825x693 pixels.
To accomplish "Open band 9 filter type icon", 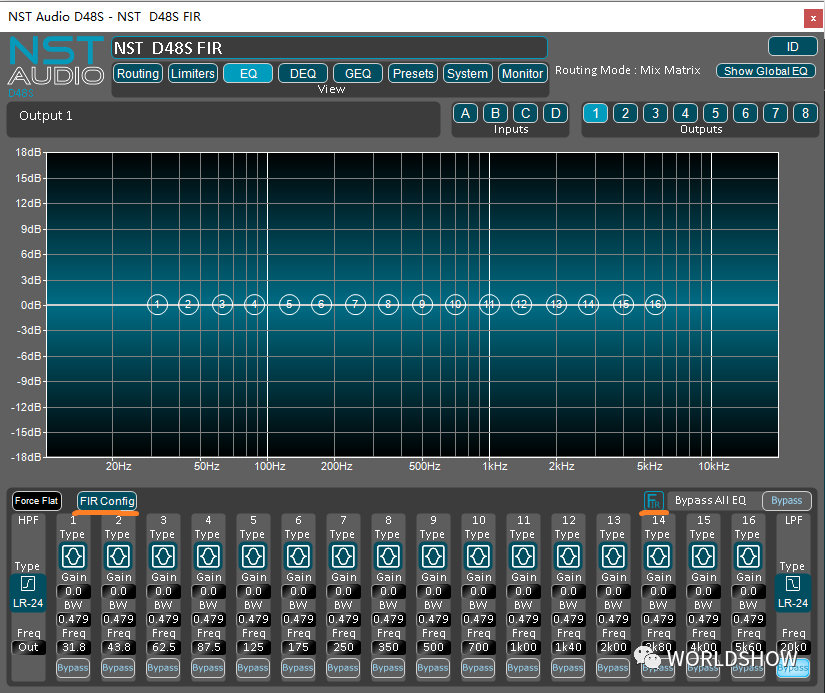I will [x=433, y=556].
